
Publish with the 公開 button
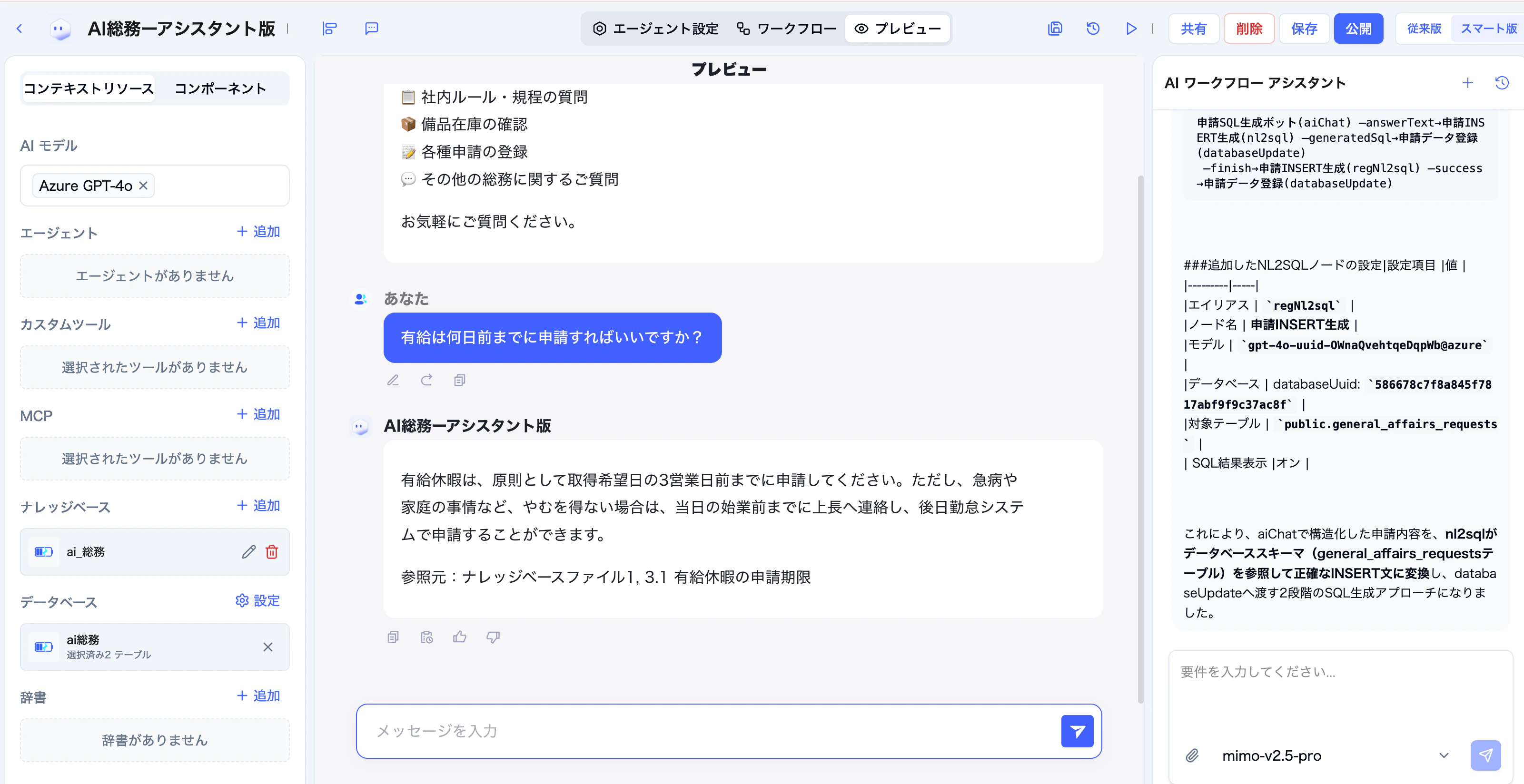tap(1358, 29)
